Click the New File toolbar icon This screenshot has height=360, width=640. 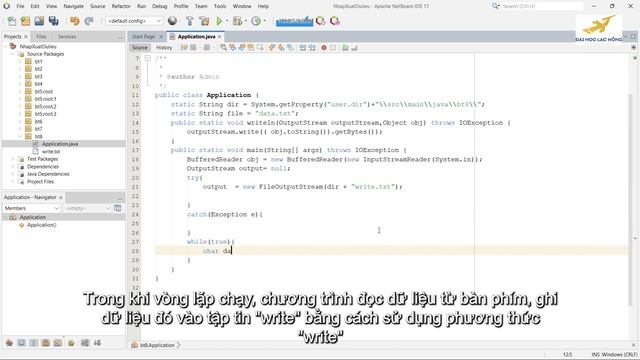click(12, 21)
